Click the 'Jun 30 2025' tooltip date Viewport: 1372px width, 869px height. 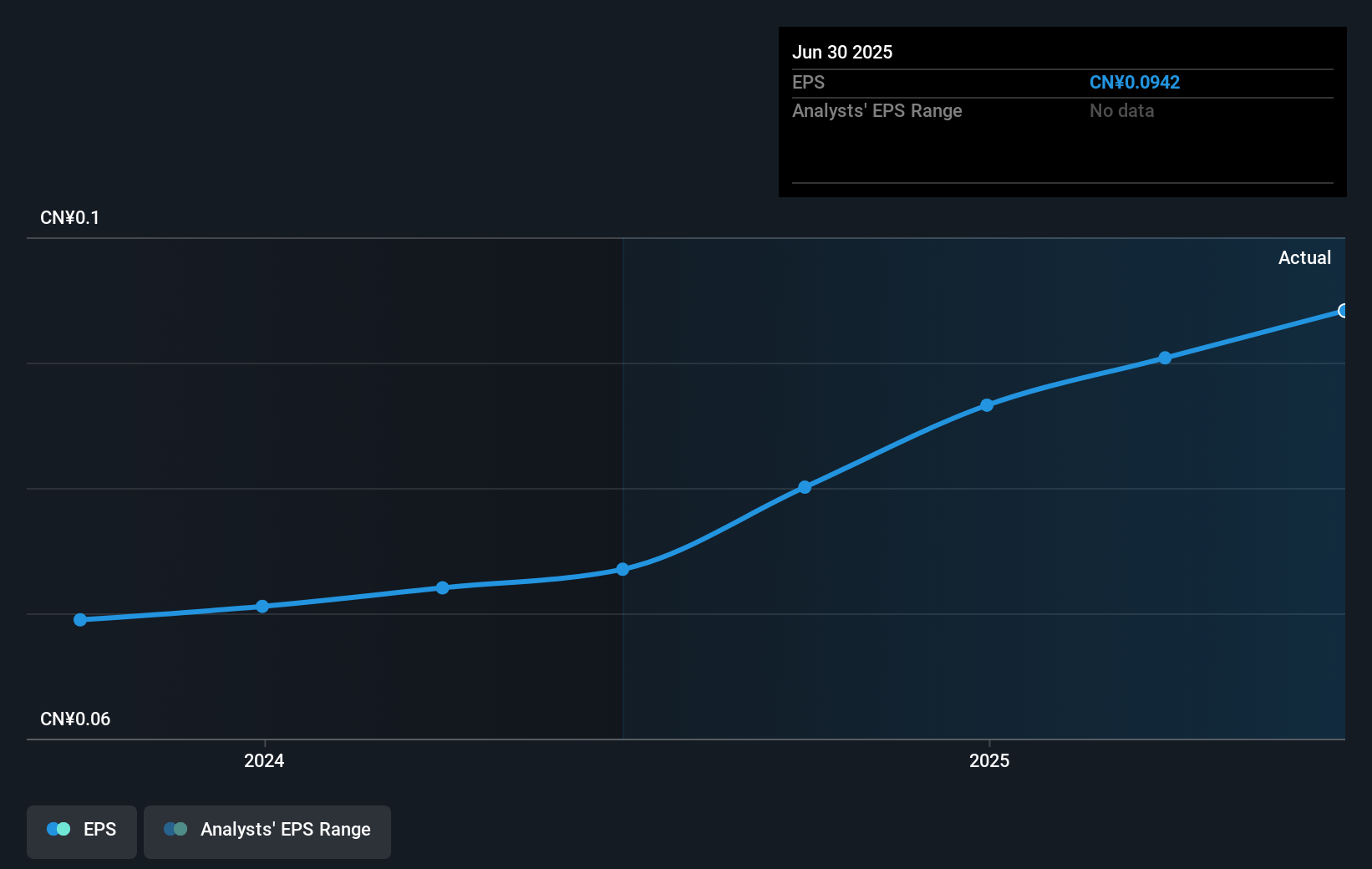click(x=842, y=52)
